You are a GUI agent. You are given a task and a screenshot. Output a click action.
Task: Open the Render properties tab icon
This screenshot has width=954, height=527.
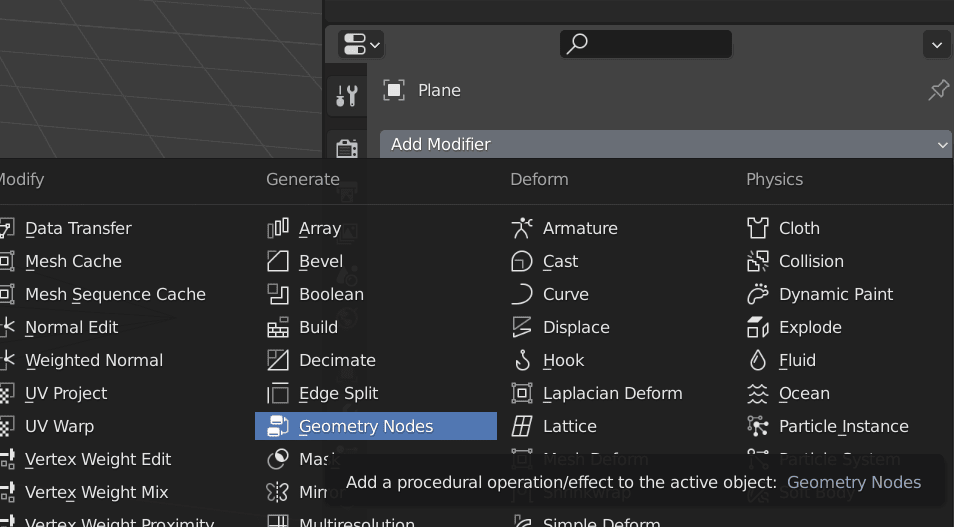tap(346, 149)
